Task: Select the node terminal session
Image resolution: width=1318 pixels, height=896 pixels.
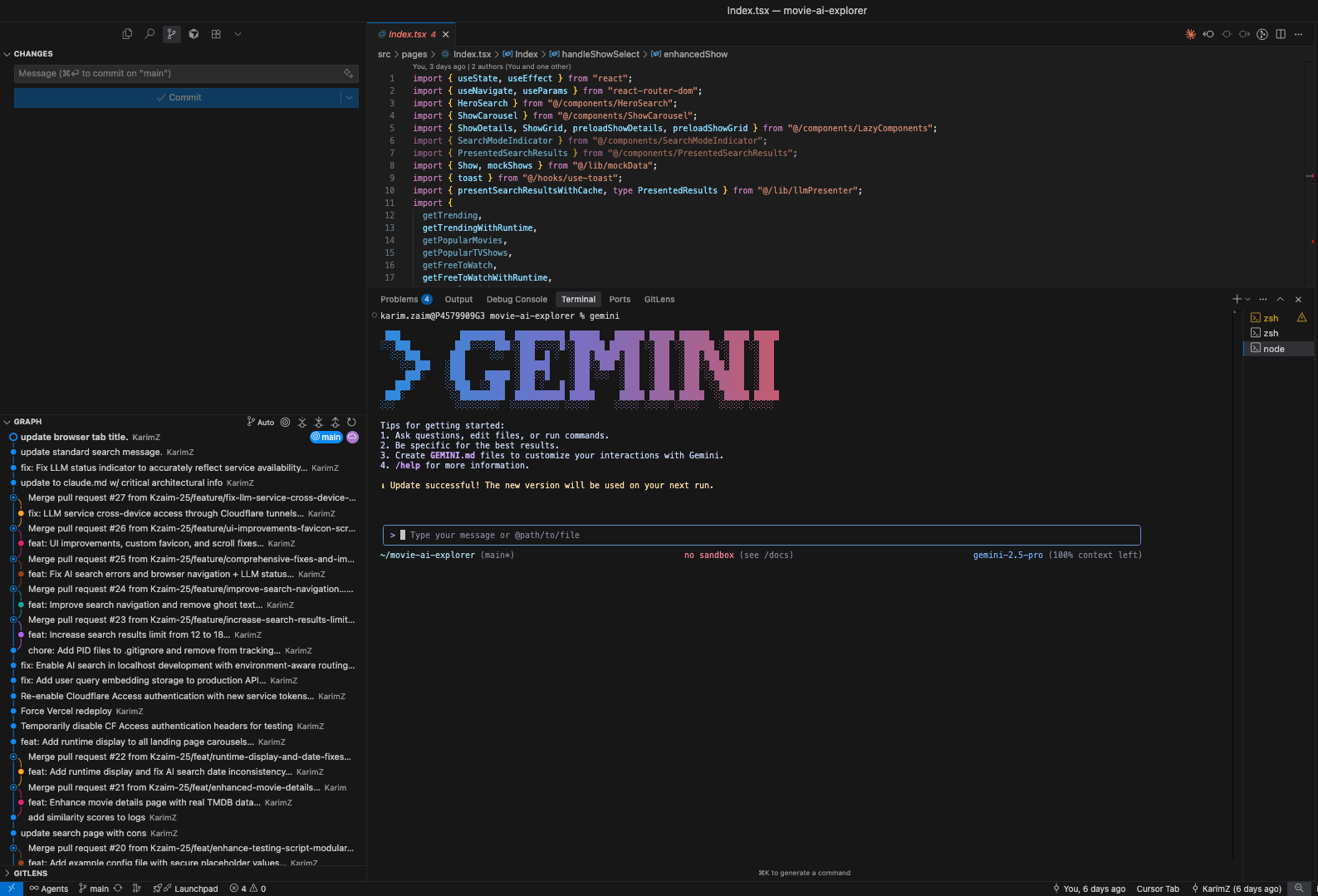Action: point(1273,349)
